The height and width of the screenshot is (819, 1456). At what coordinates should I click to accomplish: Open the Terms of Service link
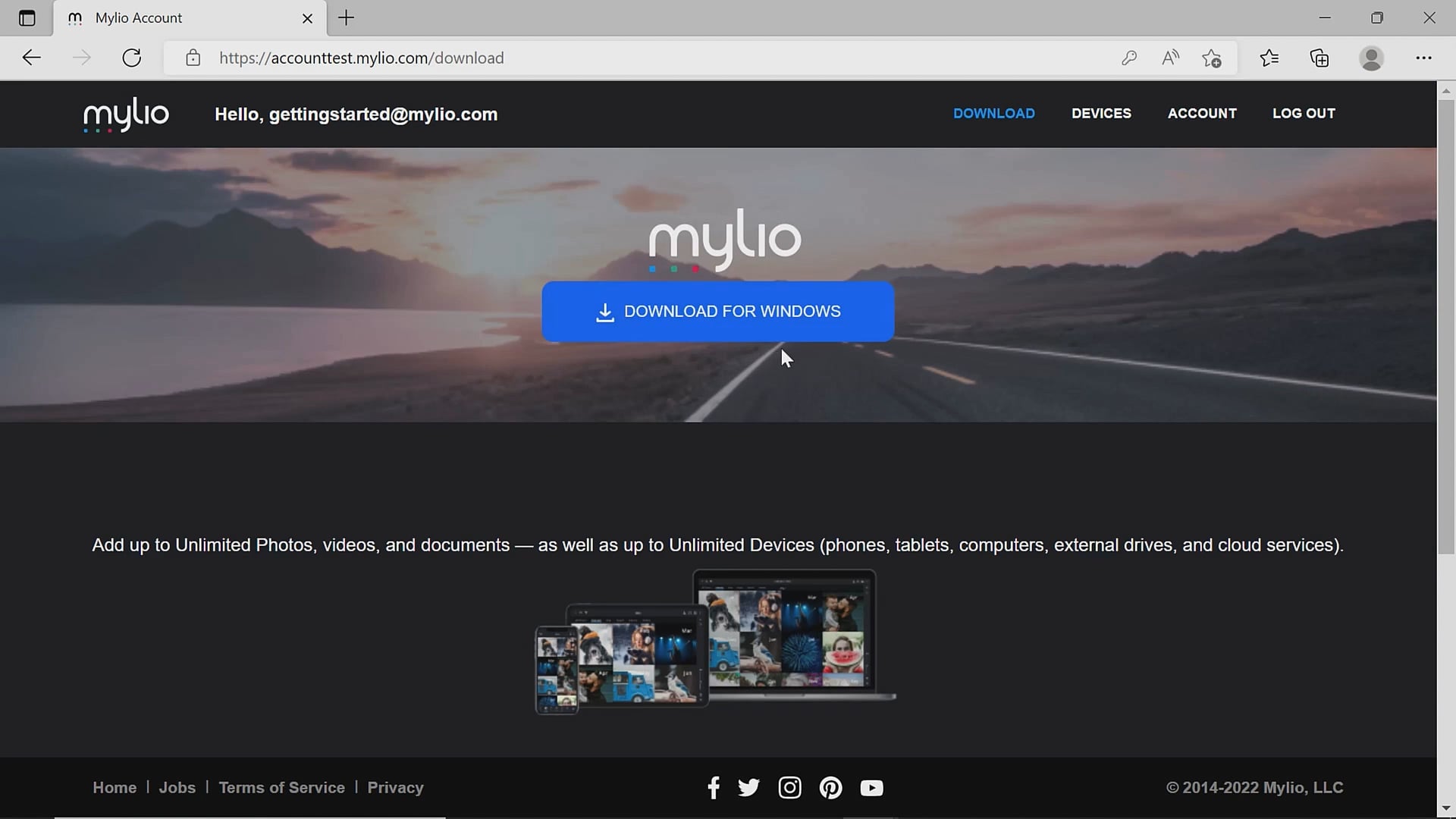[x=281, y=787]
